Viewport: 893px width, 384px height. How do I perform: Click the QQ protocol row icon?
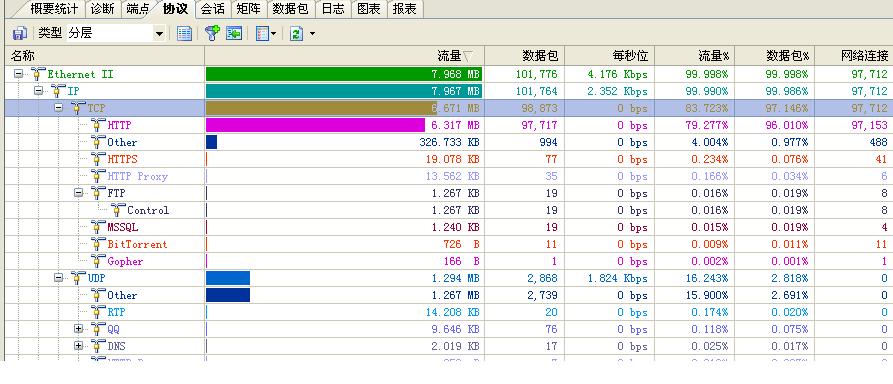click(99, 329)
